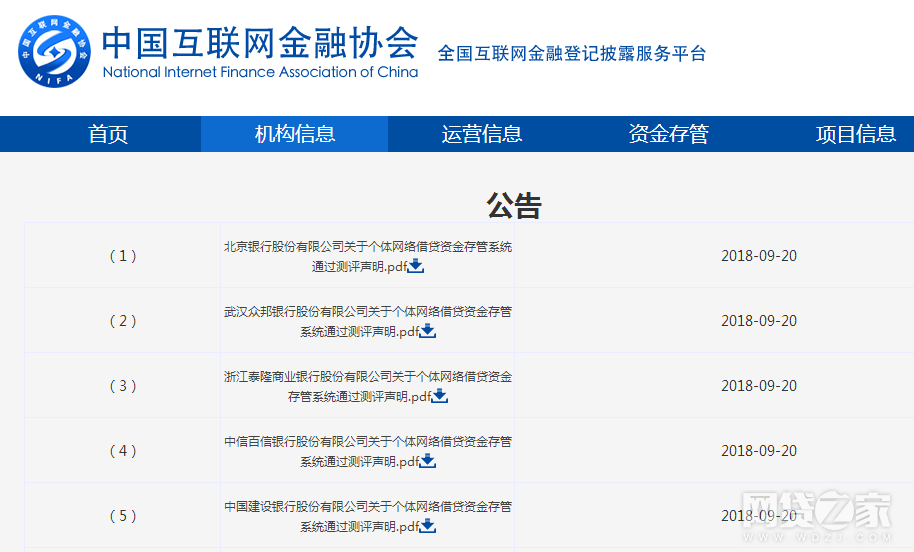Open the 中信百信银行股份有限公司 statement link
Image resolution: width=914 pixels, height=552 pixels.
click(368, 451)
